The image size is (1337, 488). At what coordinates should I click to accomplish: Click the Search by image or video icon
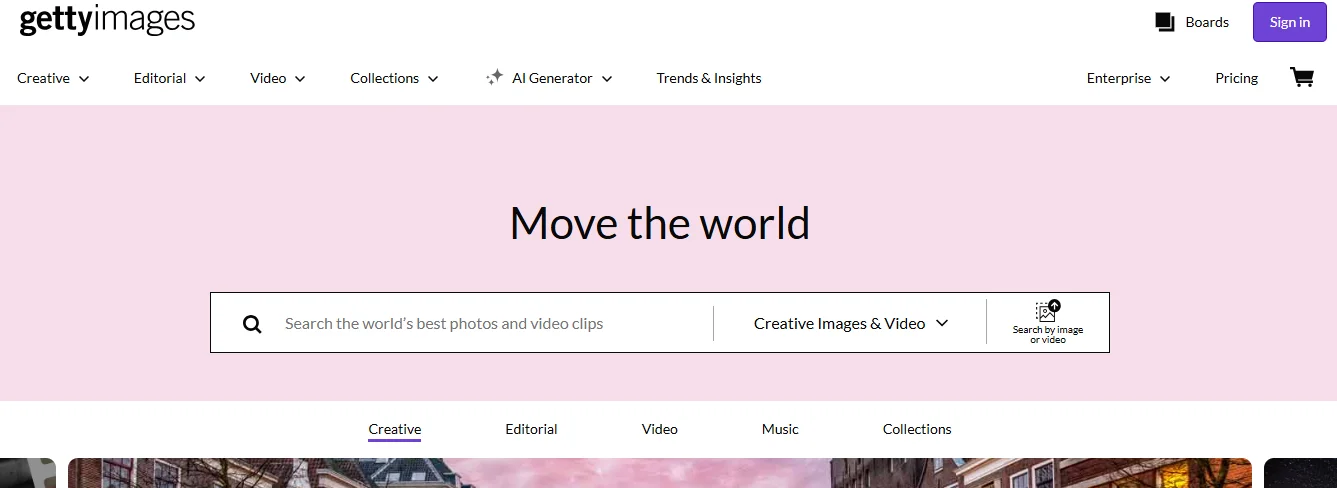click(1047, 310)
